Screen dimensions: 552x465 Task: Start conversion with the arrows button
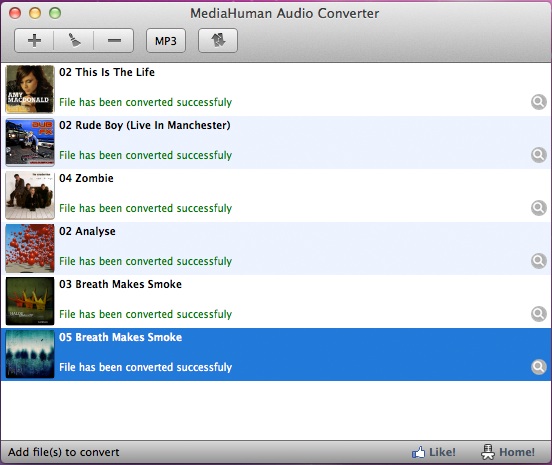coord(218,41)
